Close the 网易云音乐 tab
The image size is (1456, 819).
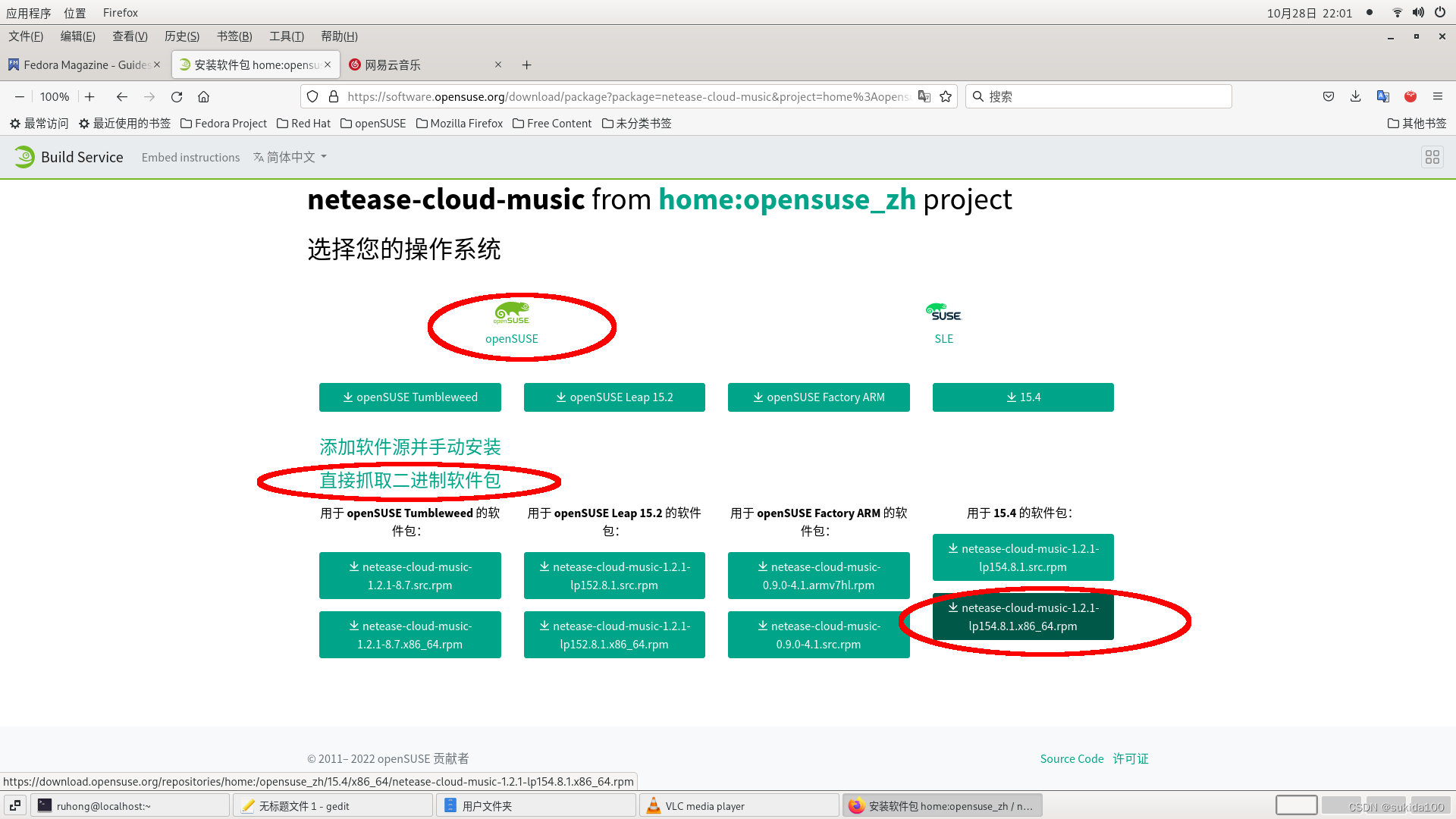tap(498, 64)
